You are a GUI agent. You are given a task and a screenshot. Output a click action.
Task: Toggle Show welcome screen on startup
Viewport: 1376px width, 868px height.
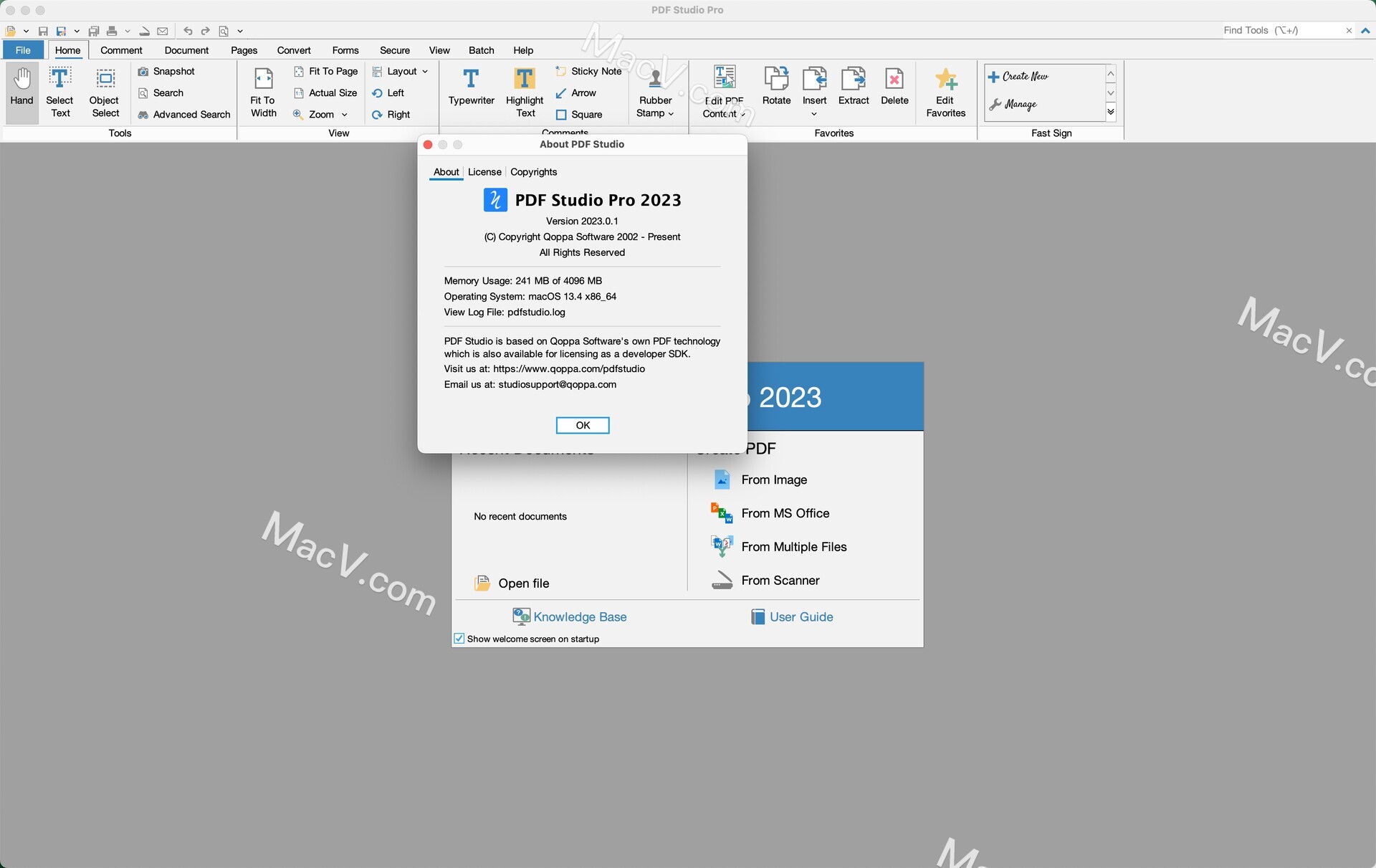click(x=459, y=638)
